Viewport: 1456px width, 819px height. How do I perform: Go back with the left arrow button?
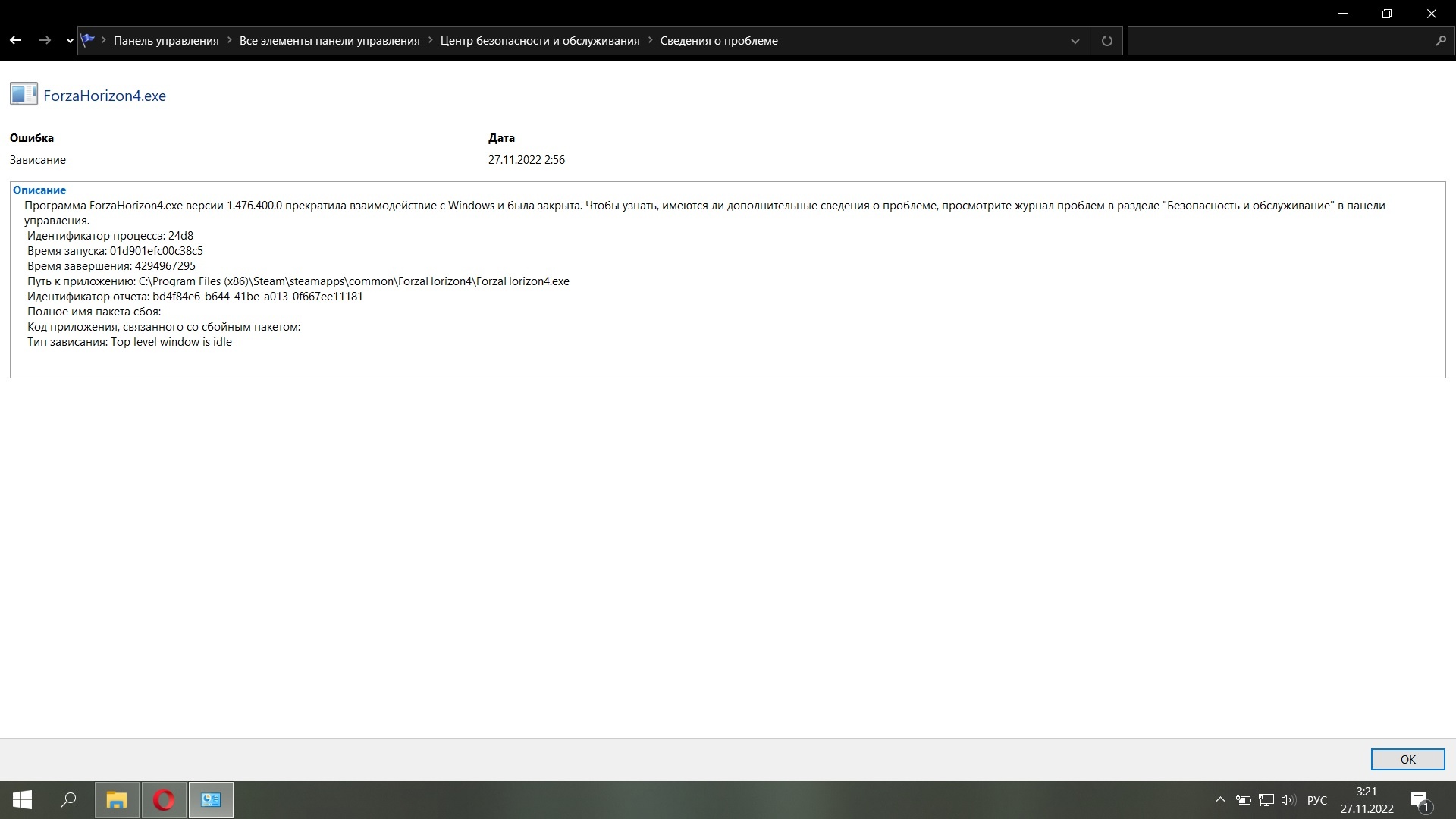click(15, 40)
